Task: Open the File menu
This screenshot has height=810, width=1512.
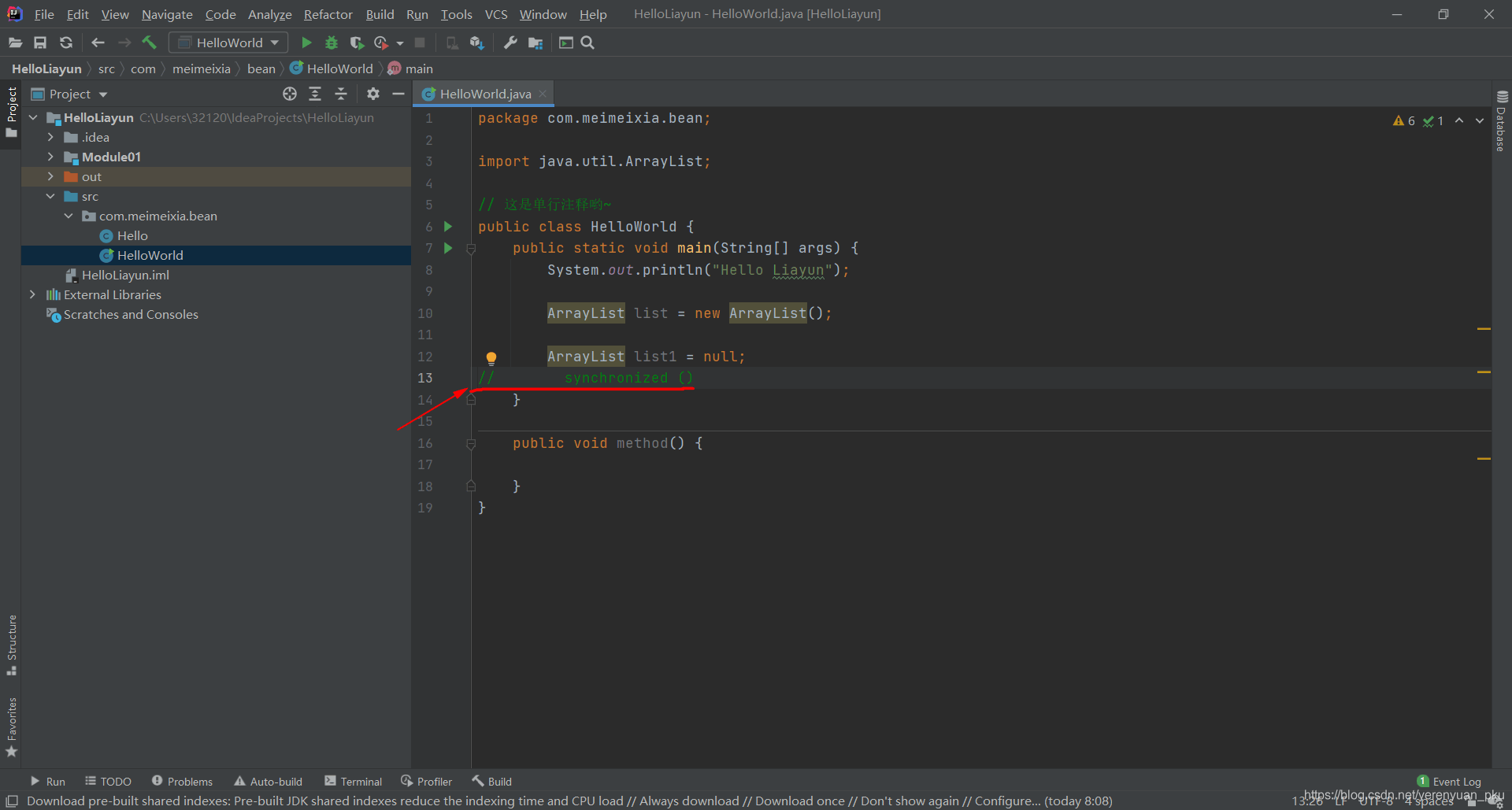Action: coord(44,14)
